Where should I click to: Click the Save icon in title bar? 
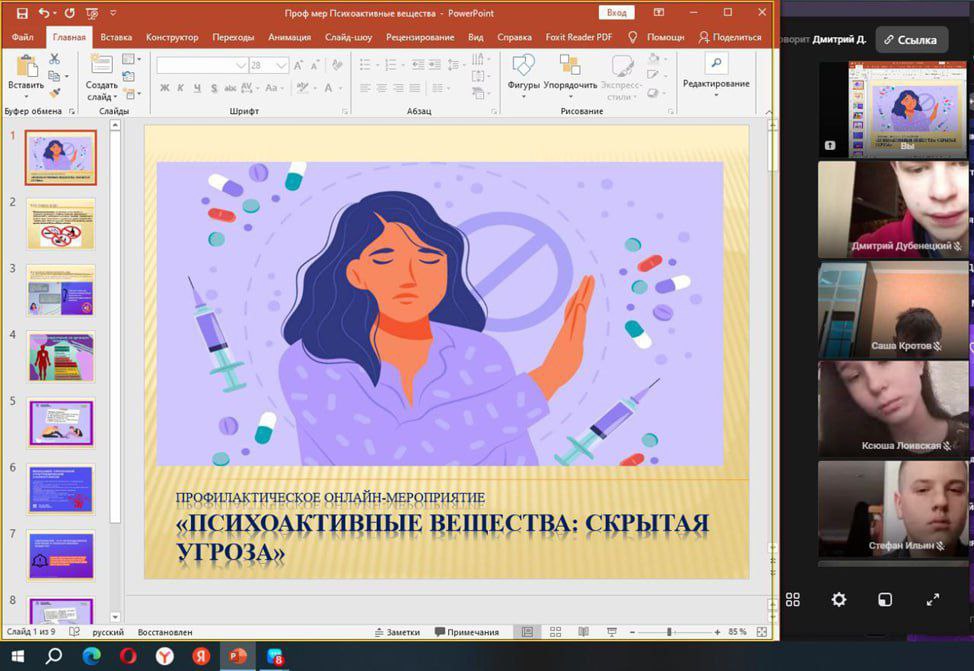coord(22,13)
